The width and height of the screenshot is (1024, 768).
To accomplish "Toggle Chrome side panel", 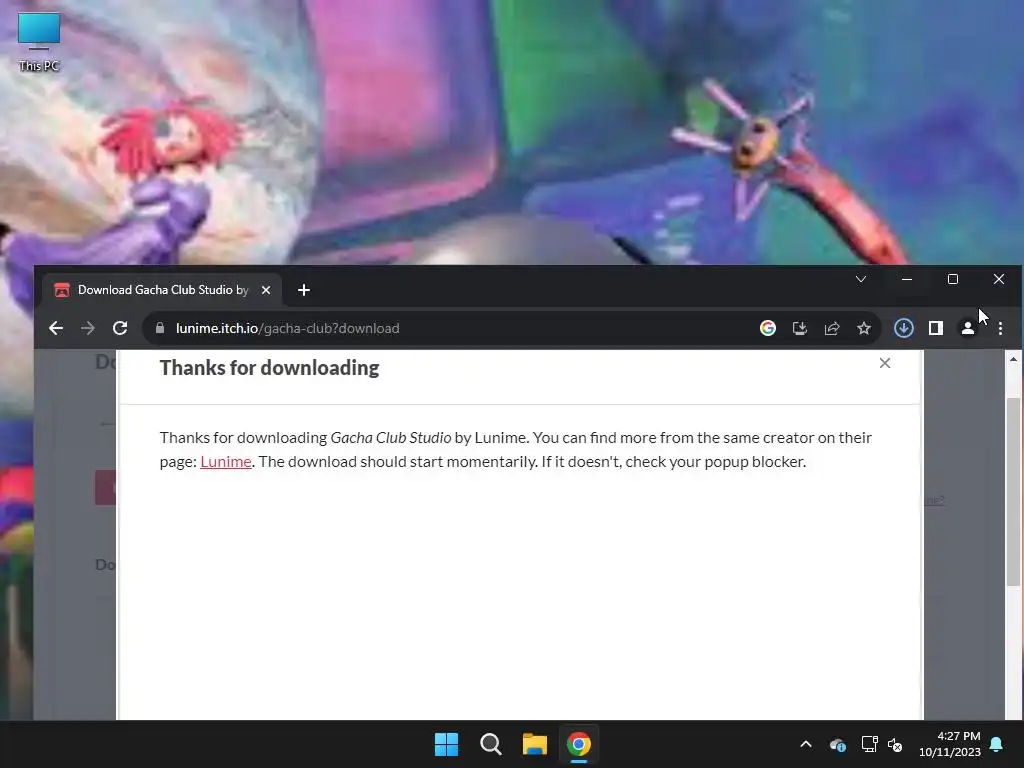I will (936, 328).
